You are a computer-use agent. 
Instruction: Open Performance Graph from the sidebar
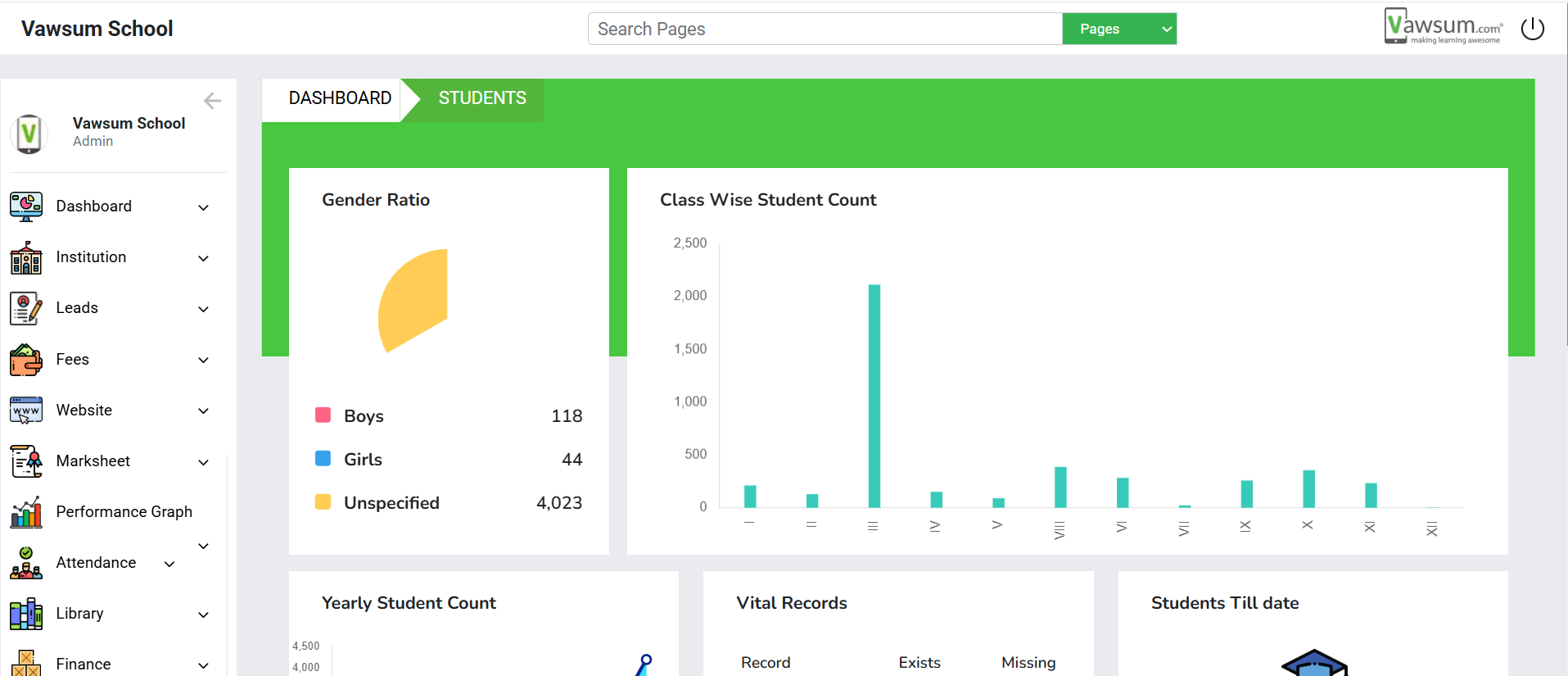[x=124, y=512]
